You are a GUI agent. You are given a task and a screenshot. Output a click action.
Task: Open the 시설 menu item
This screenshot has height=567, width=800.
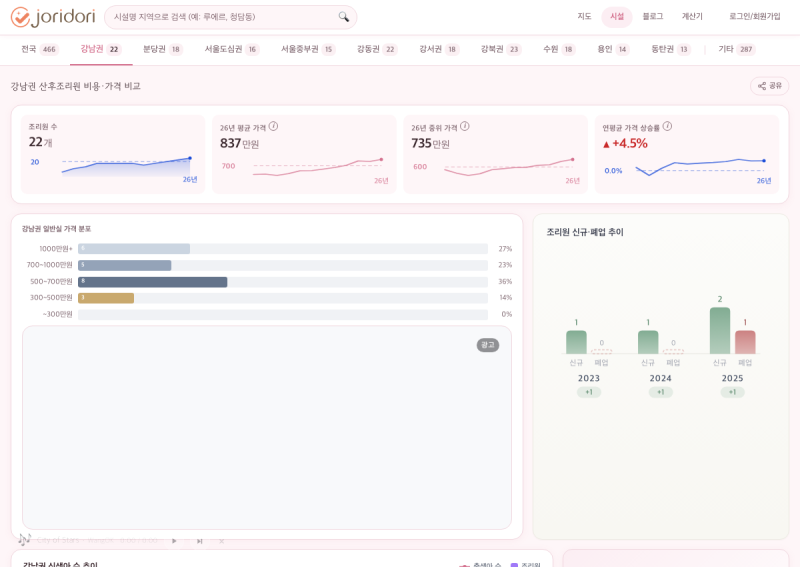click(x=617, y=16)
